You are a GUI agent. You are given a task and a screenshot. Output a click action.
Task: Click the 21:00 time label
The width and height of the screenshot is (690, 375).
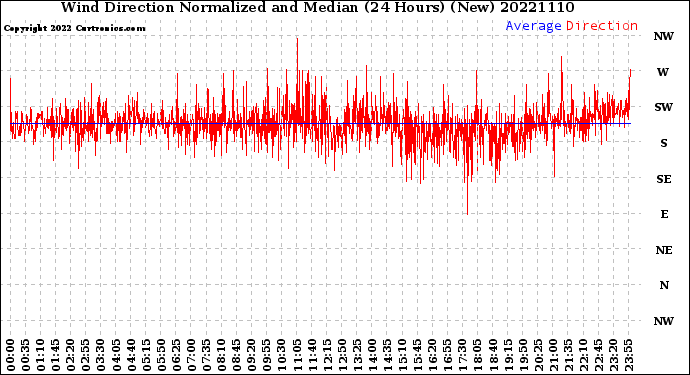(553, 356)
